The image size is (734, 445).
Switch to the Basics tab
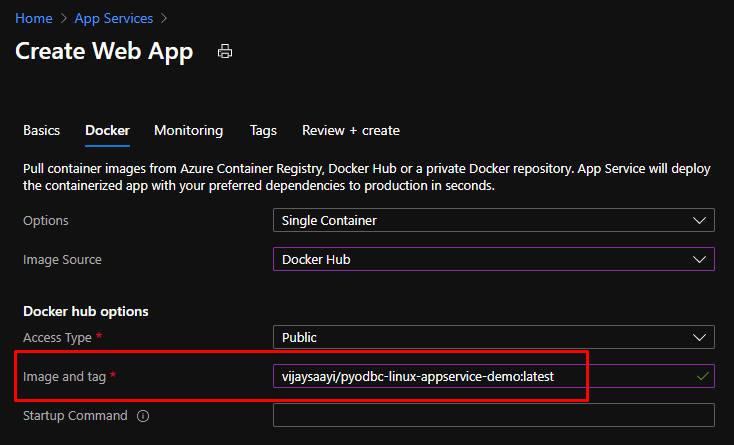click(x=42, y=130)
